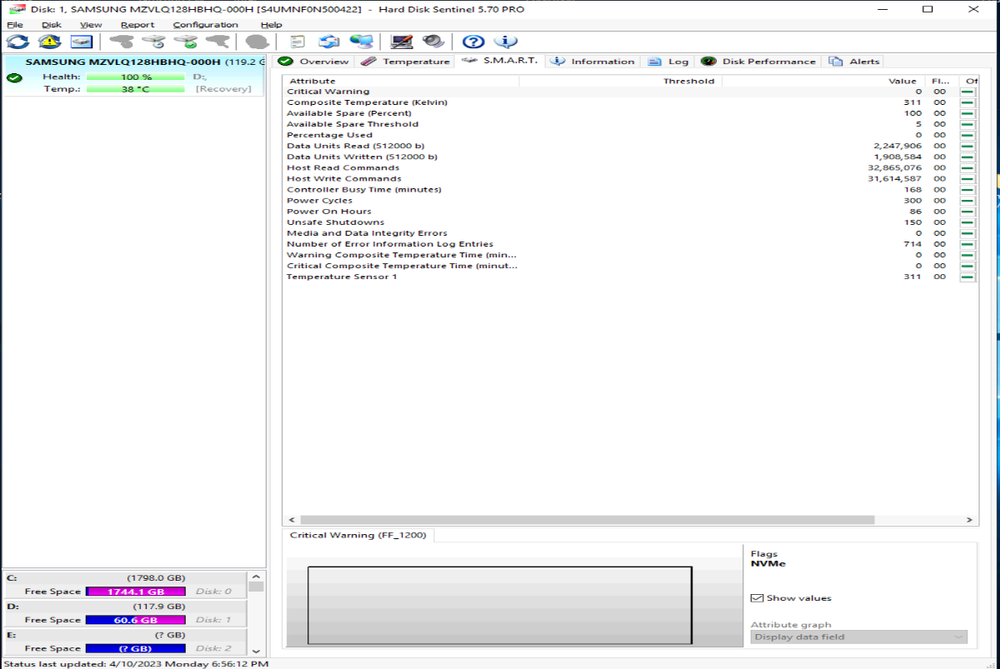Open the Report menu
Viewport: 1000px width, 669px height.
[137, 25]
